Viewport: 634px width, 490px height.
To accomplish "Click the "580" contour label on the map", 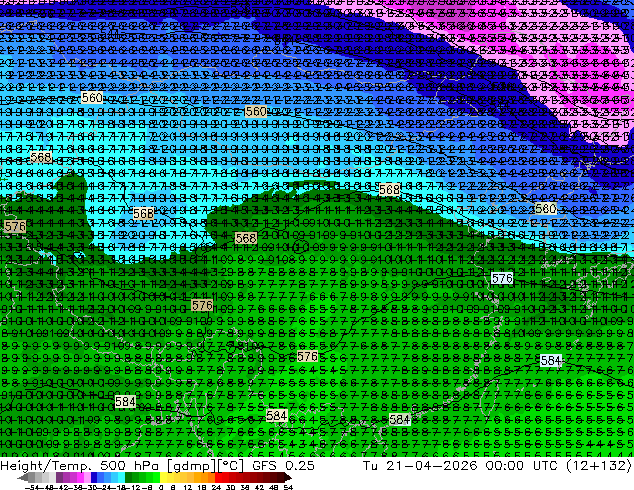I will [545, 209].
